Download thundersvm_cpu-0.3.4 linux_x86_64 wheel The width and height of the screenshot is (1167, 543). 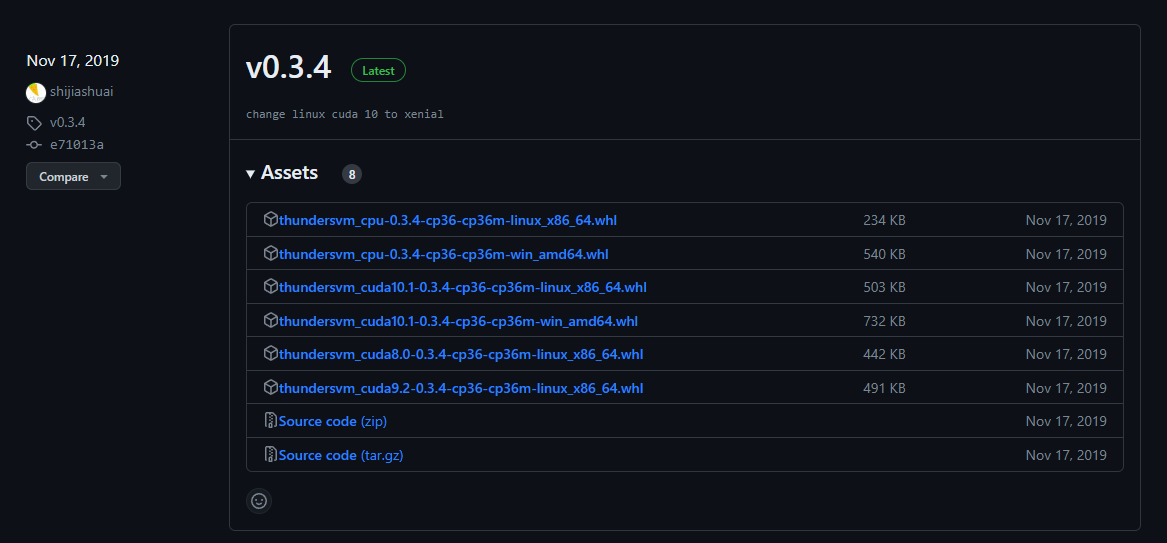point(447,220)
